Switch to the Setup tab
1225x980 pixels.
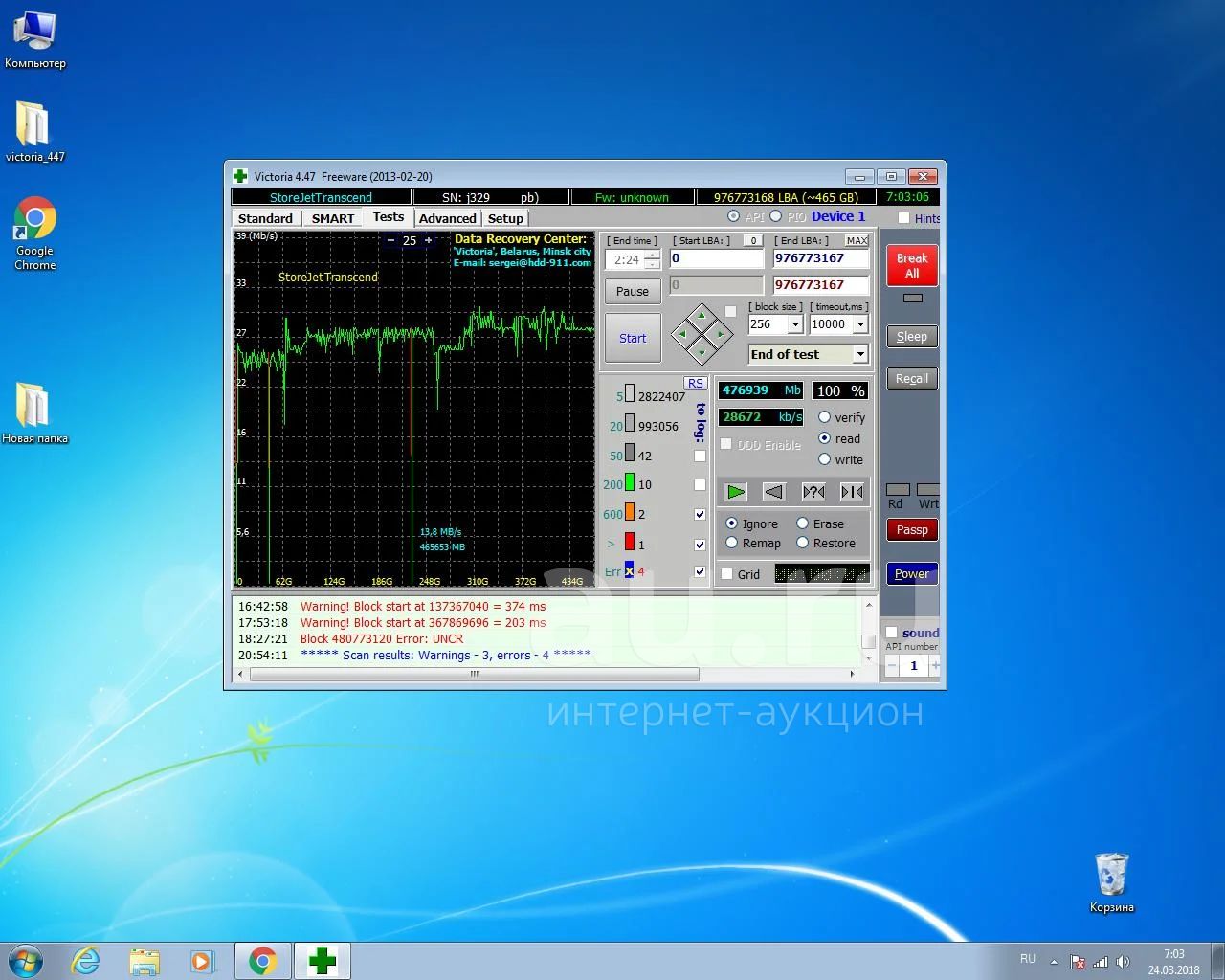pos(505,218)
